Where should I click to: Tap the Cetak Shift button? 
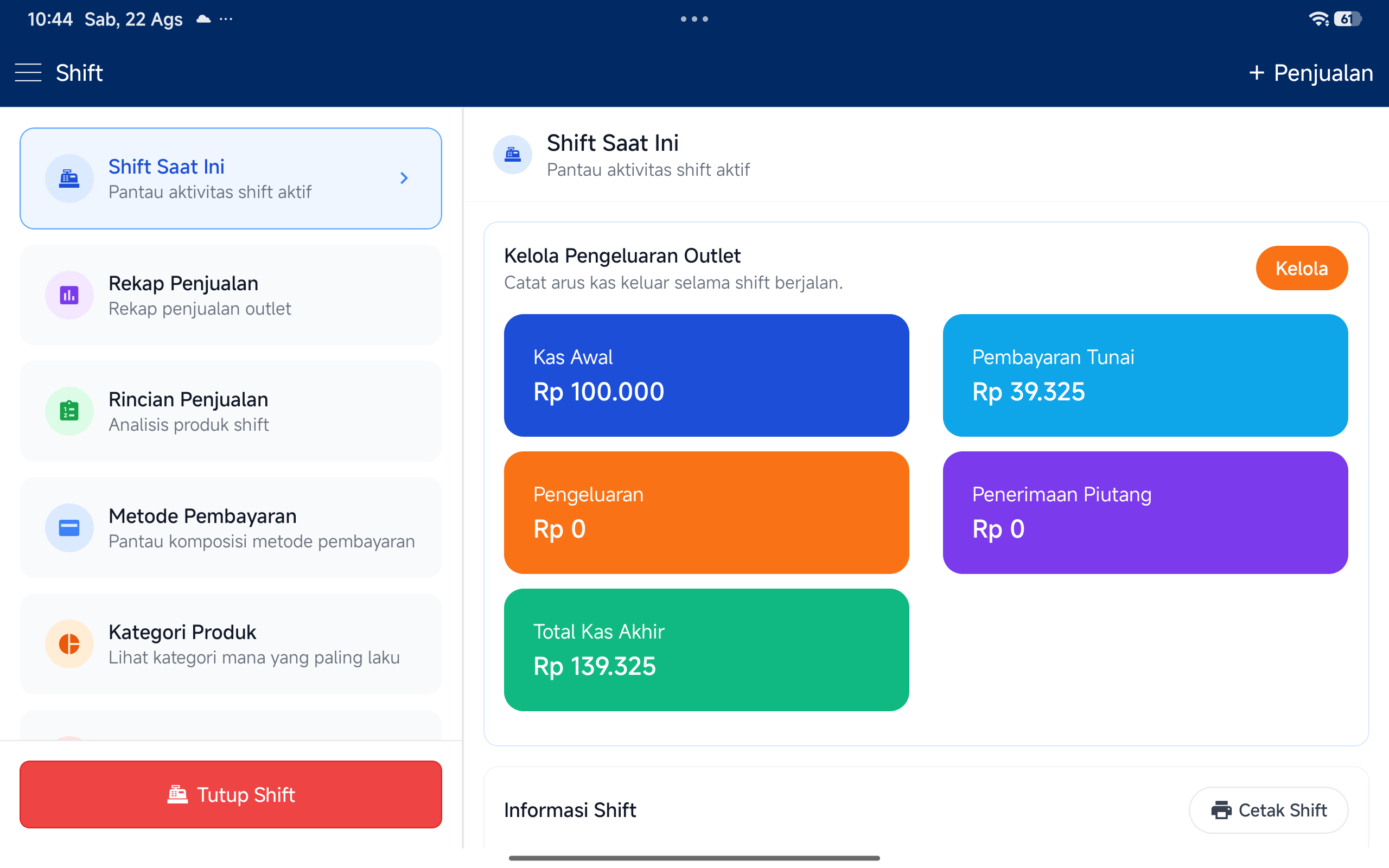(1269, 810)
